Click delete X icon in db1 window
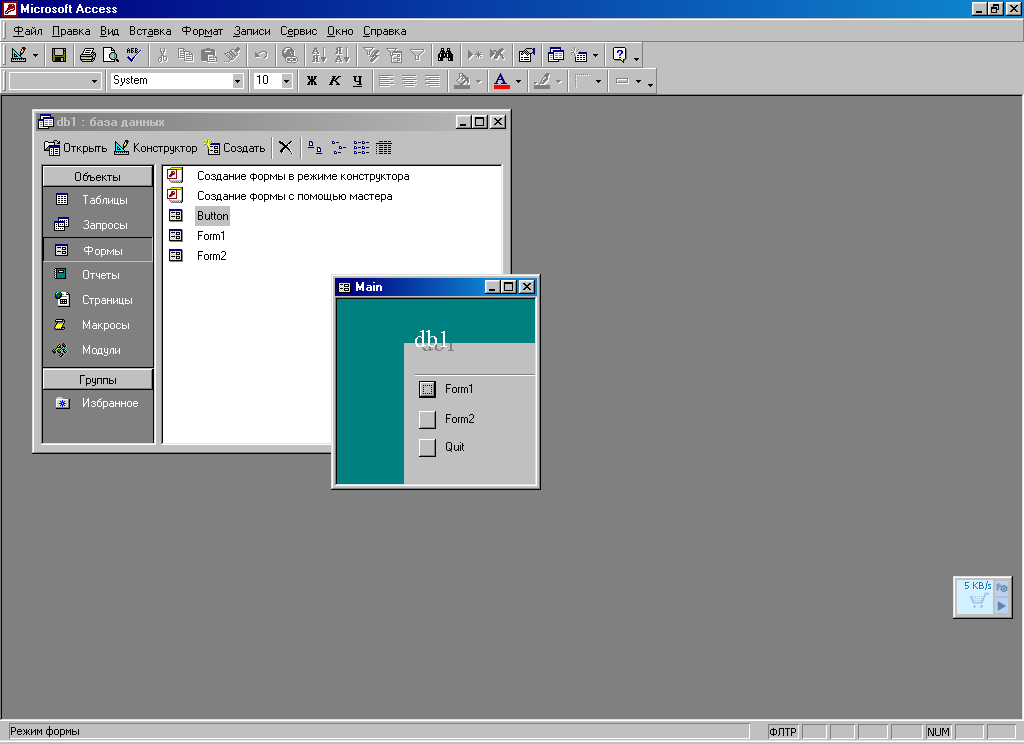Screen dimensions: 1024x744 coord(285,147)
